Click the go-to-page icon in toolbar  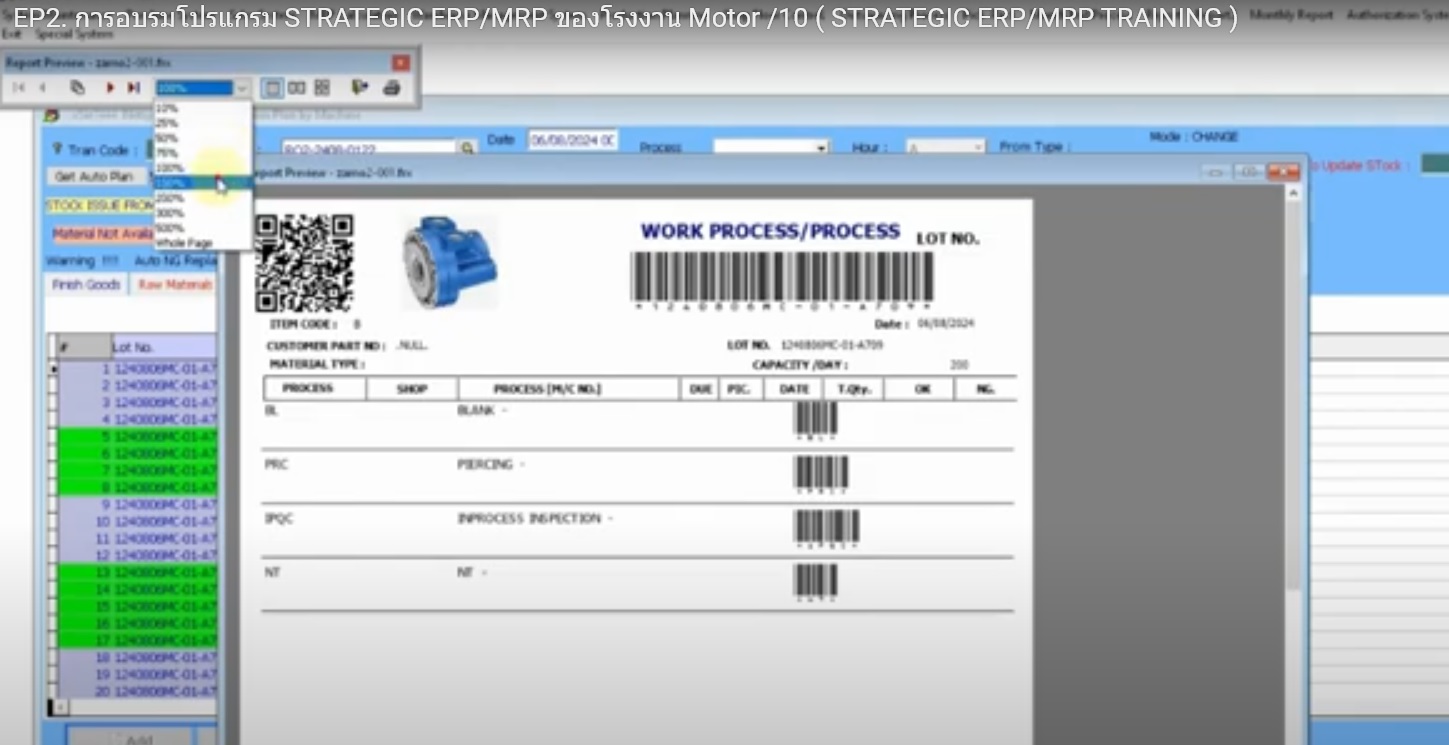[x=77, y=88]
